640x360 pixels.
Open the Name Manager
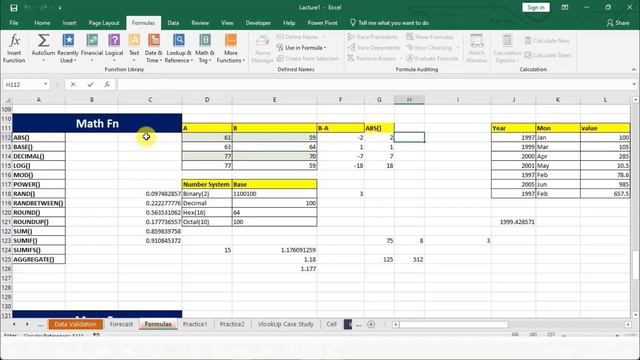(262, 49)
